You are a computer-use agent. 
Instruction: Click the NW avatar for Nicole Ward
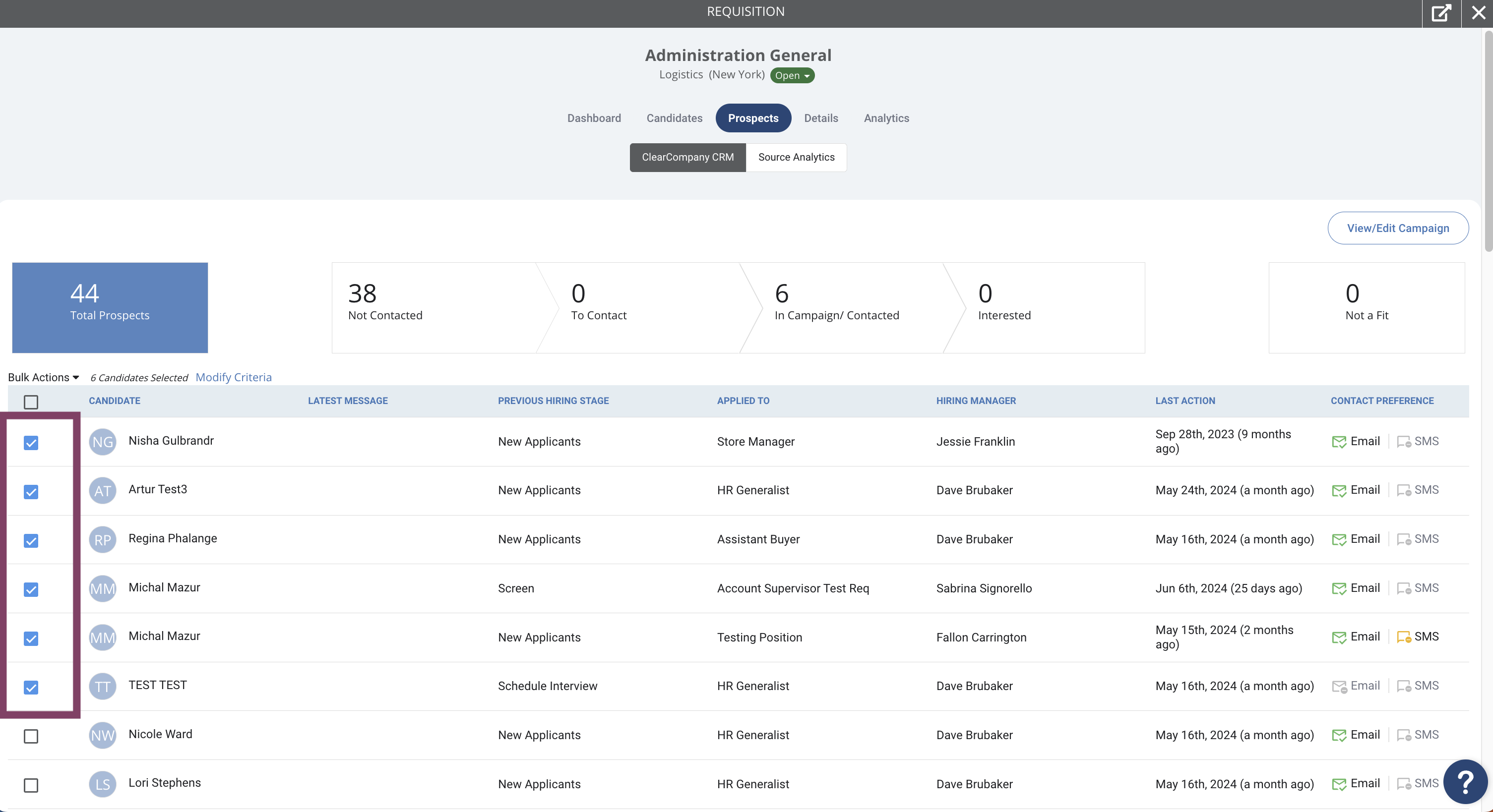103,736
